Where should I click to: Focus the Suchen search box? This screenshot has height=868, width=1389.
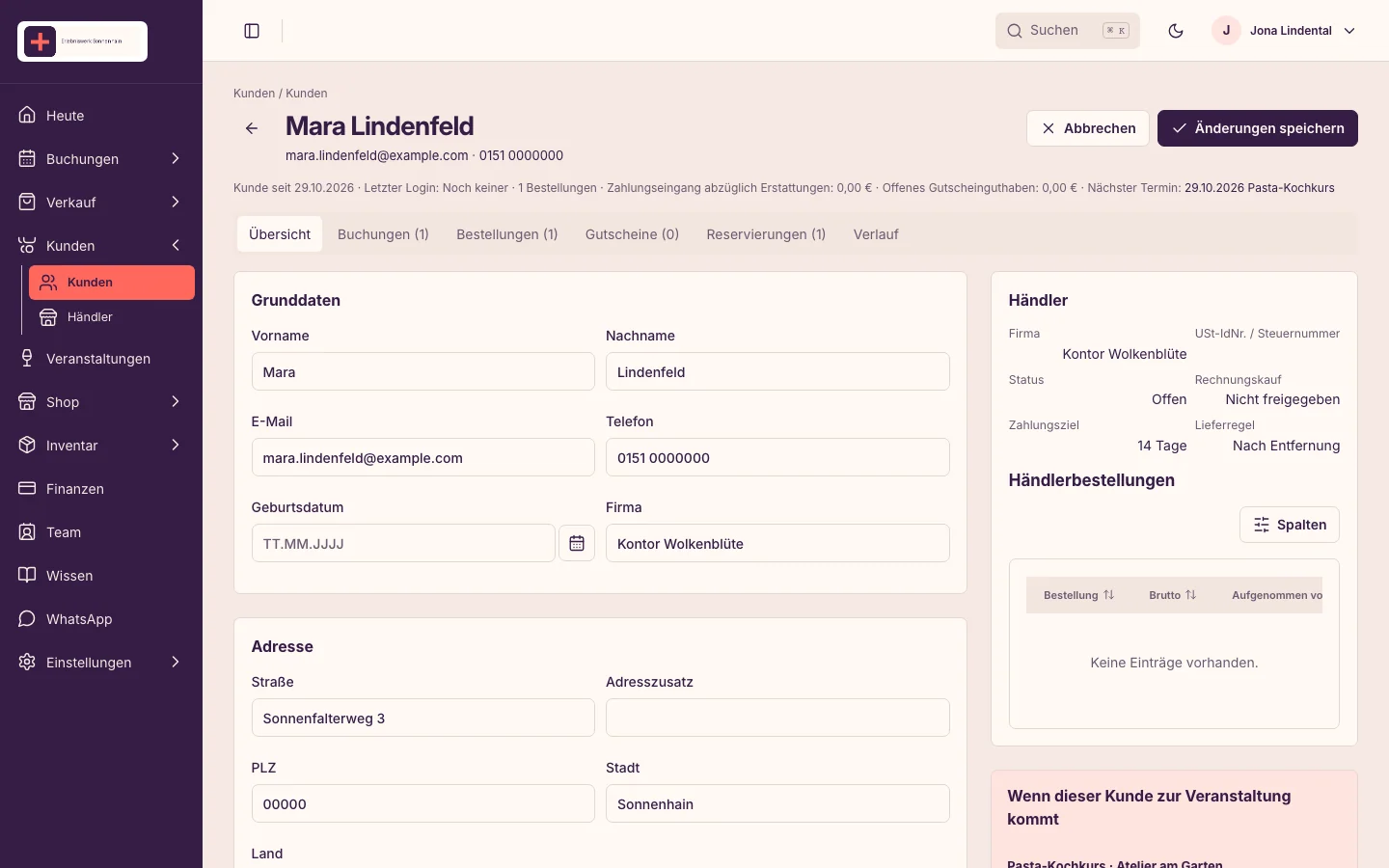[1068, 31]
